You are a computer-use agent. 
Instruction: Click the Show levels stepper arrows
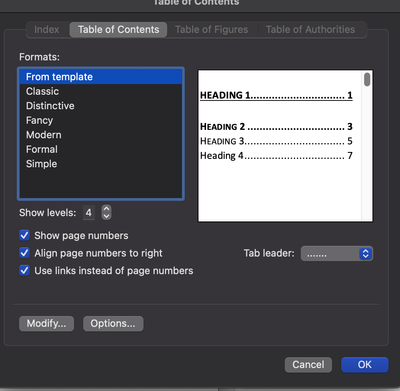[106, 212]
